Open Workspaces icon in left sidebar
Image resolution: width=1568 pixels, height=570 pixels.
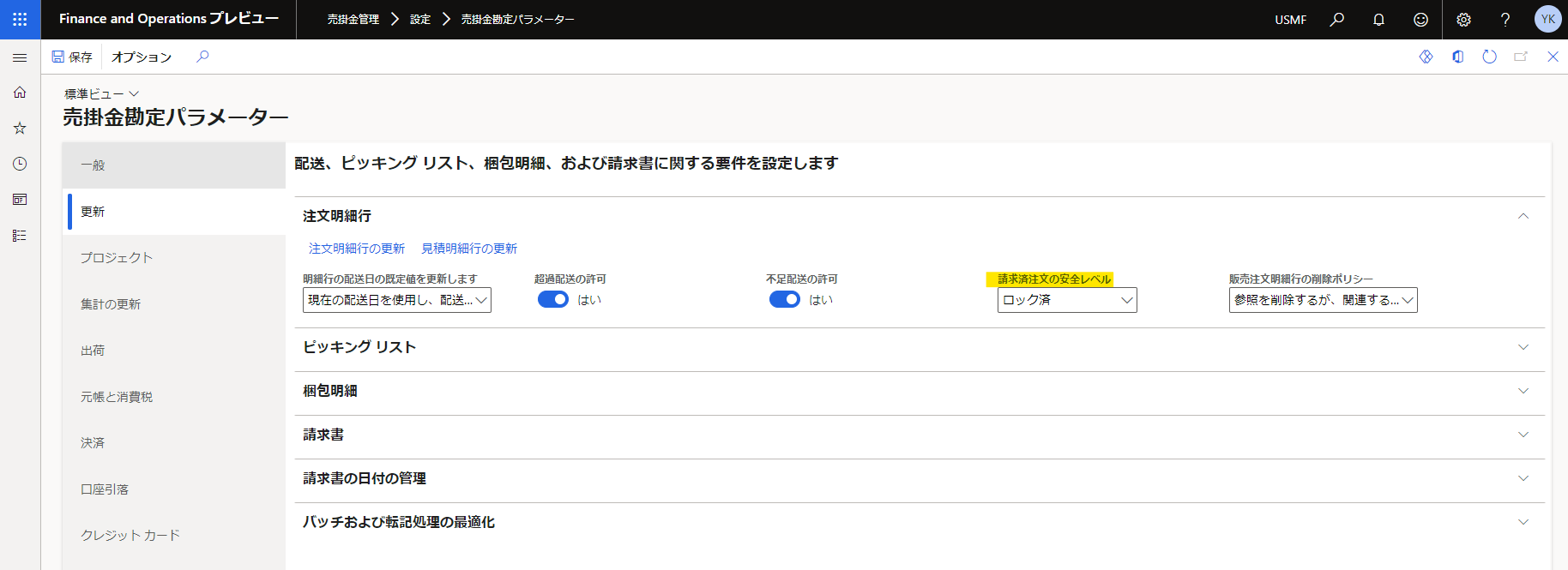(x=20, y=200)
